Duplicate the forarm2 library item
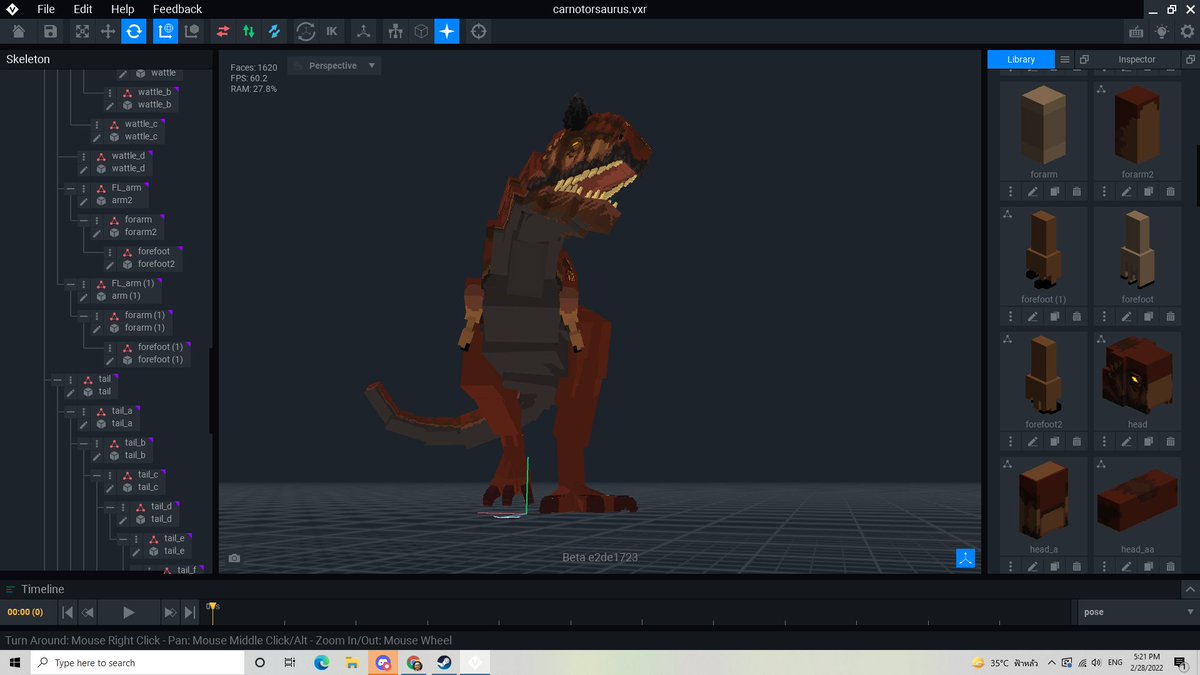The image size is (1200, 675). (1148, 191)
